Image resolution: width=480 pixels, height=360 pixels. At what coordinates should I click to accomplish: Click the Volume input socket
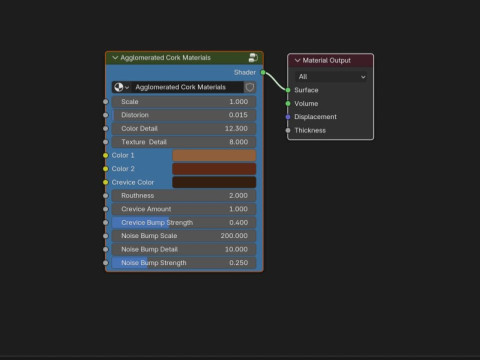(288, 104)
